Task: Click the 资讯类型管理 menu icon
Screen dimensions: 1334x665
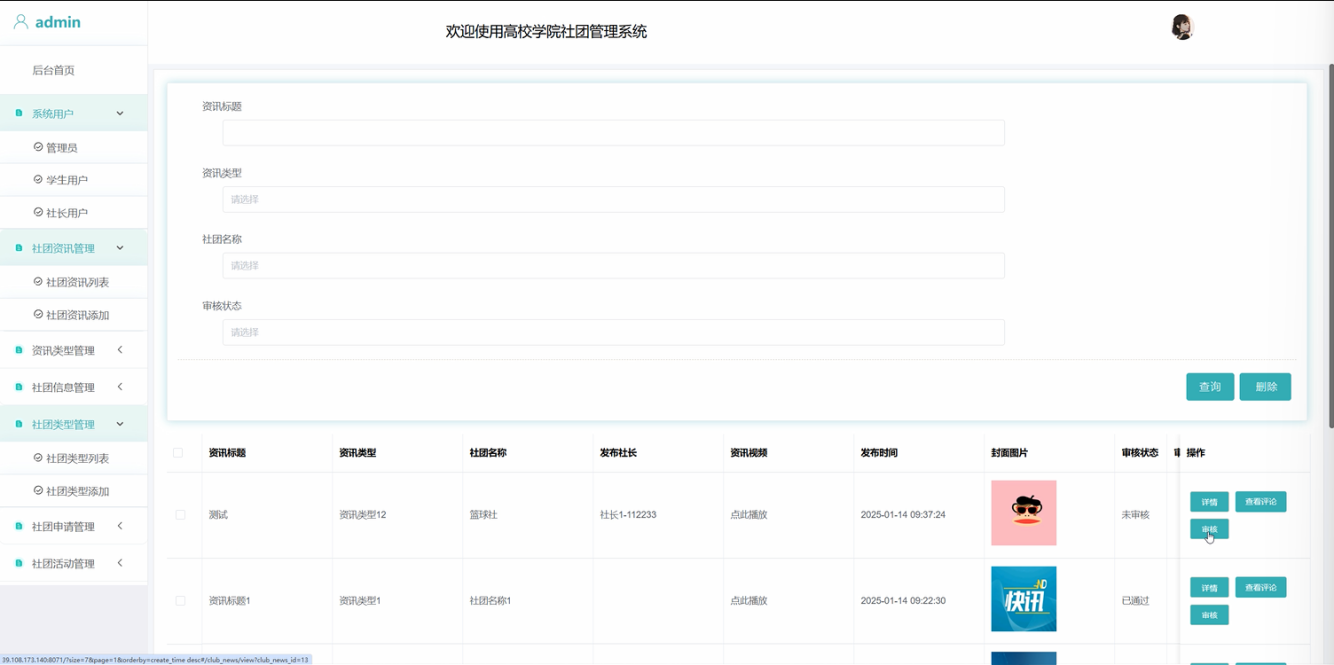Action: (x=19, y=350)
